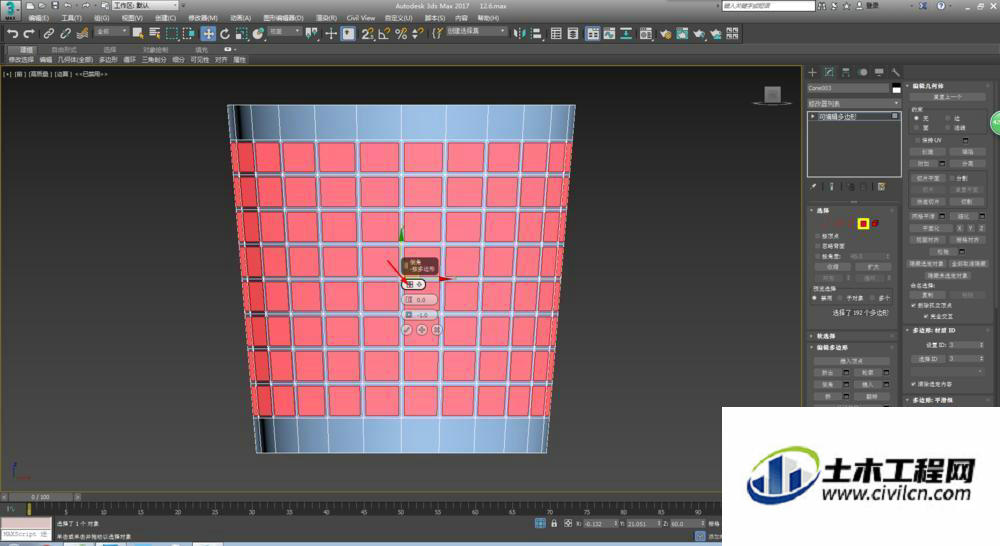Click the 快速切片 button

tap(928, 202)
